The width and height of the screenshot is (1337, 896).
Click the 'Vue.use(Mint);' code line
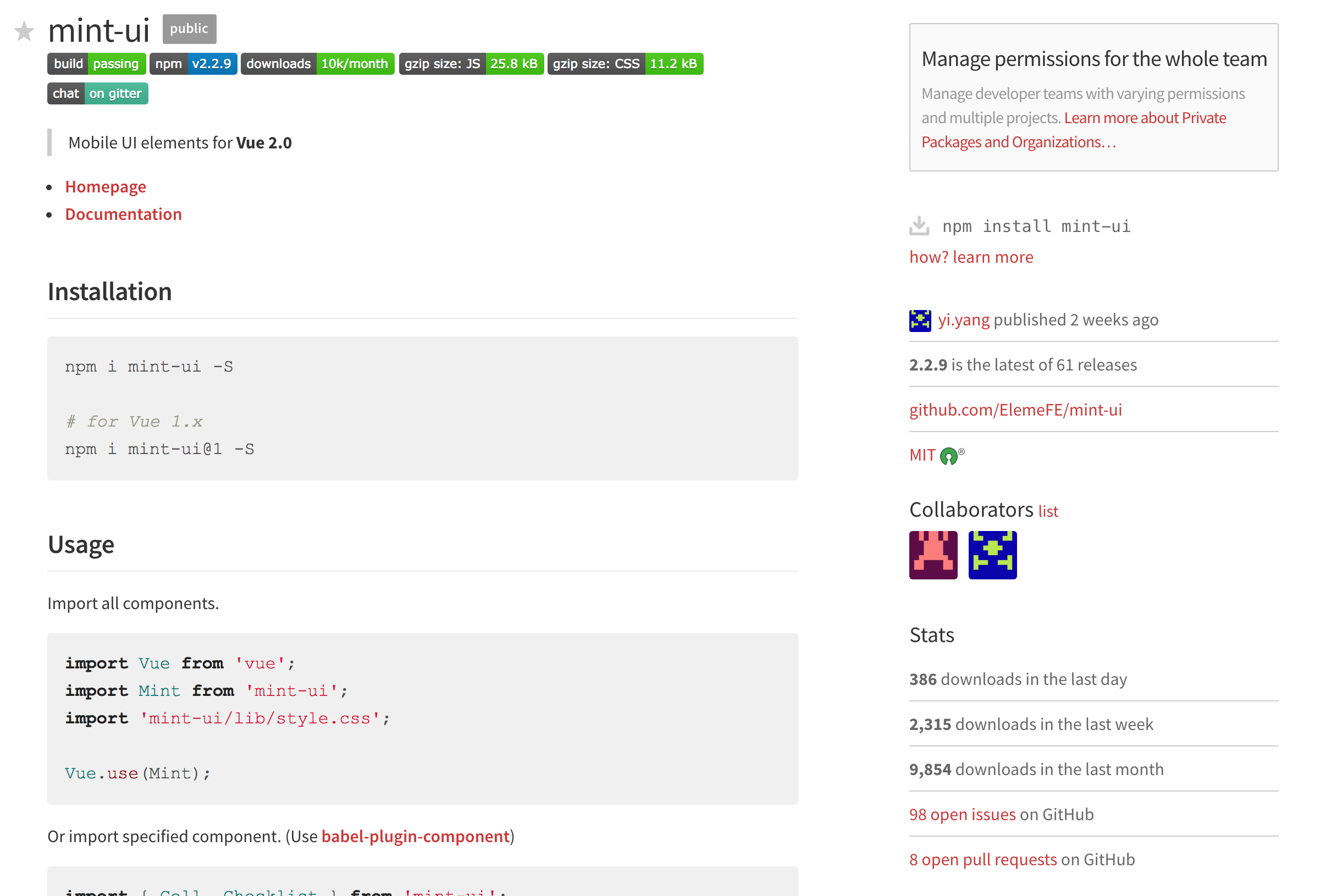[137, 774]
